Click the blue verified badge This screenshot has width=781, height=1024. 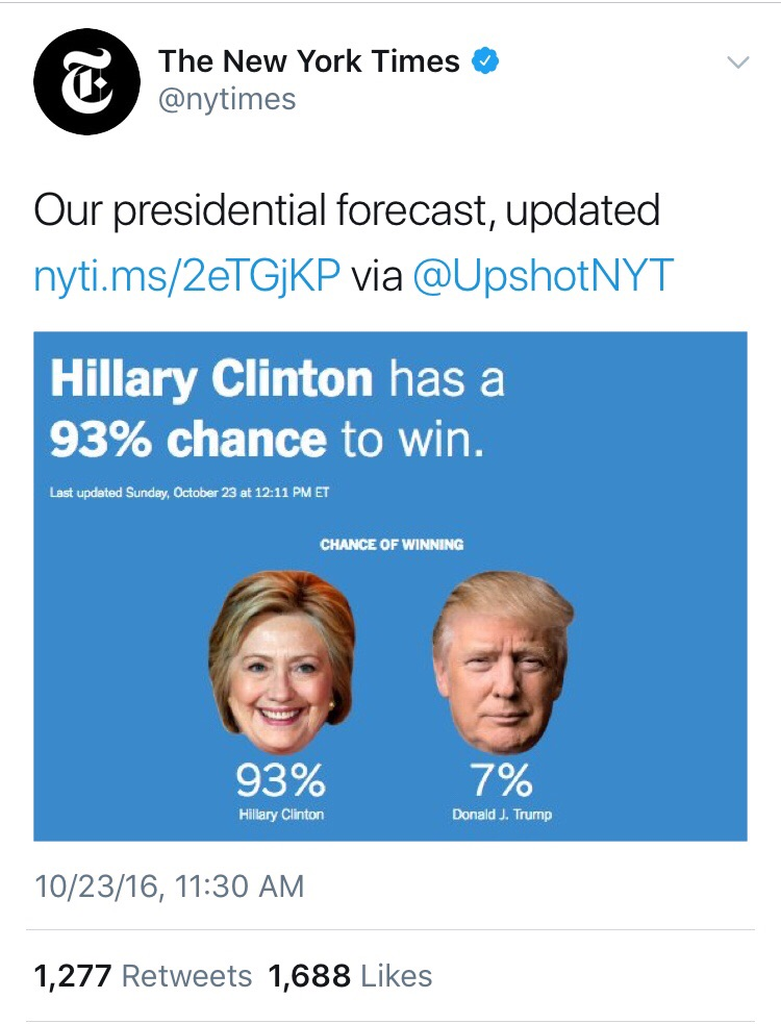tap(485, 62)
